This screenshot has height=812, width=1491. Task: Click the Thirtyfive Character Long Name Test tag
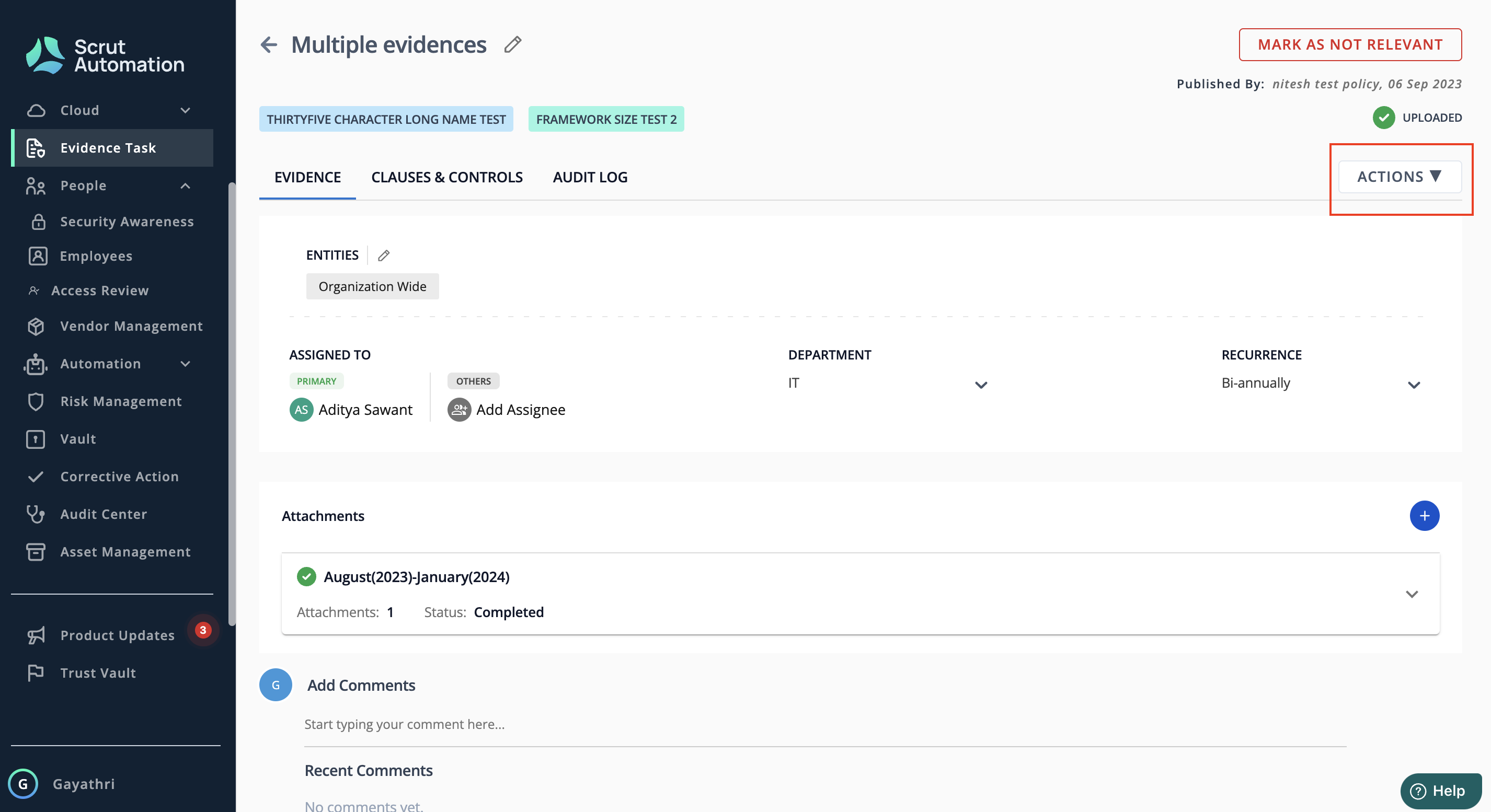tap(386, 119)
